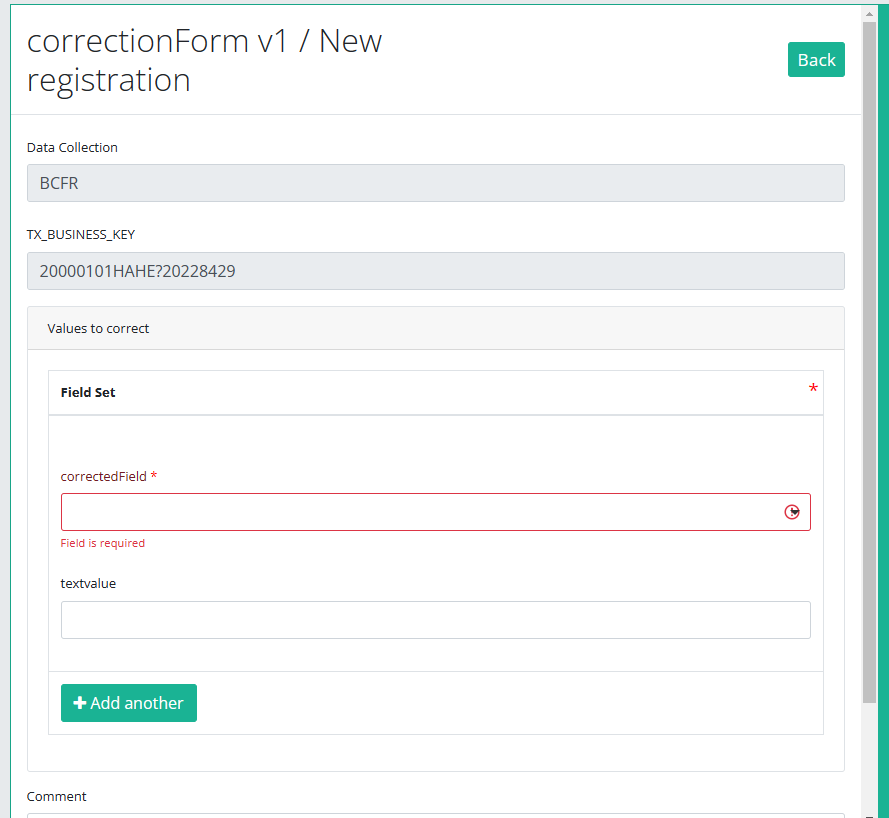Click the TX_BUSINESS_KEY field value
The width and height of the screenshot is (889, 818).
coord(435,271)
